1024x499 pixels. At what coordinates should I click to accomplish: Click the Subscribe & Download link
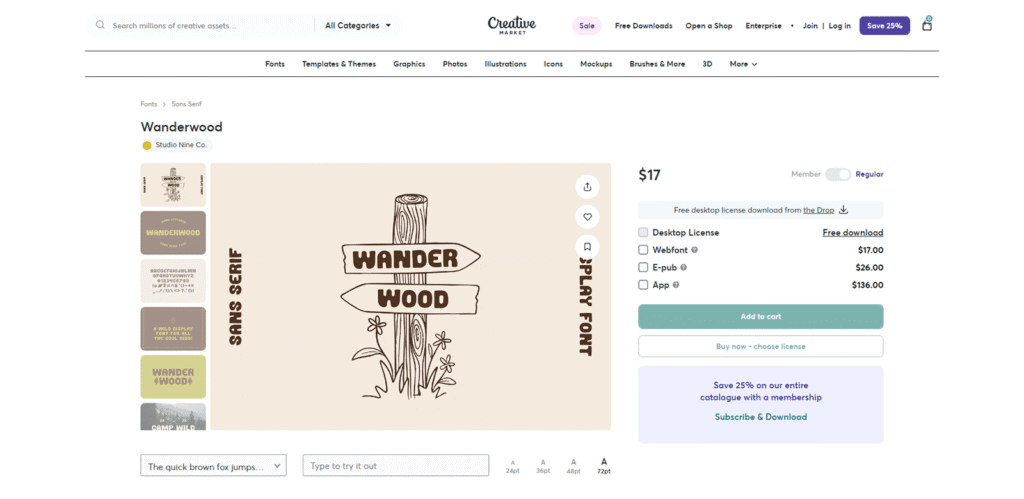tap(760, 417)
